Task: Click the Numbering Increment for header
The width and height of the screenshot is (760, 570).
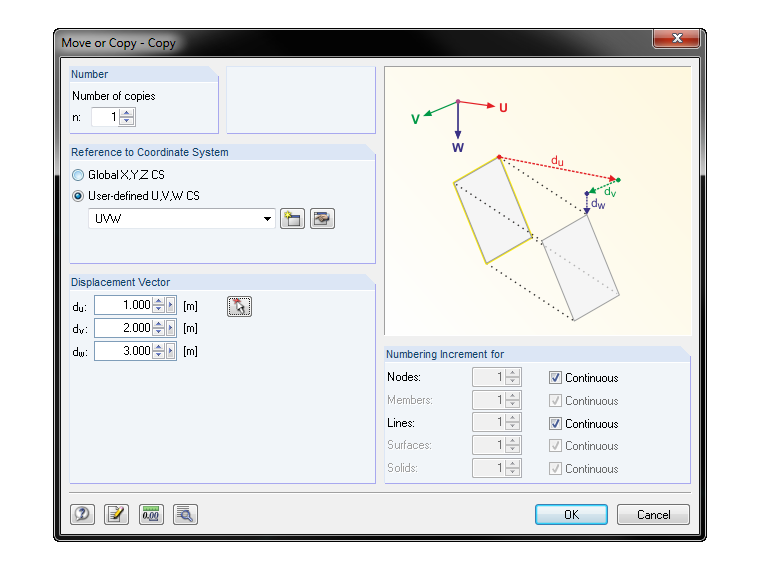Action: [445, 354]
